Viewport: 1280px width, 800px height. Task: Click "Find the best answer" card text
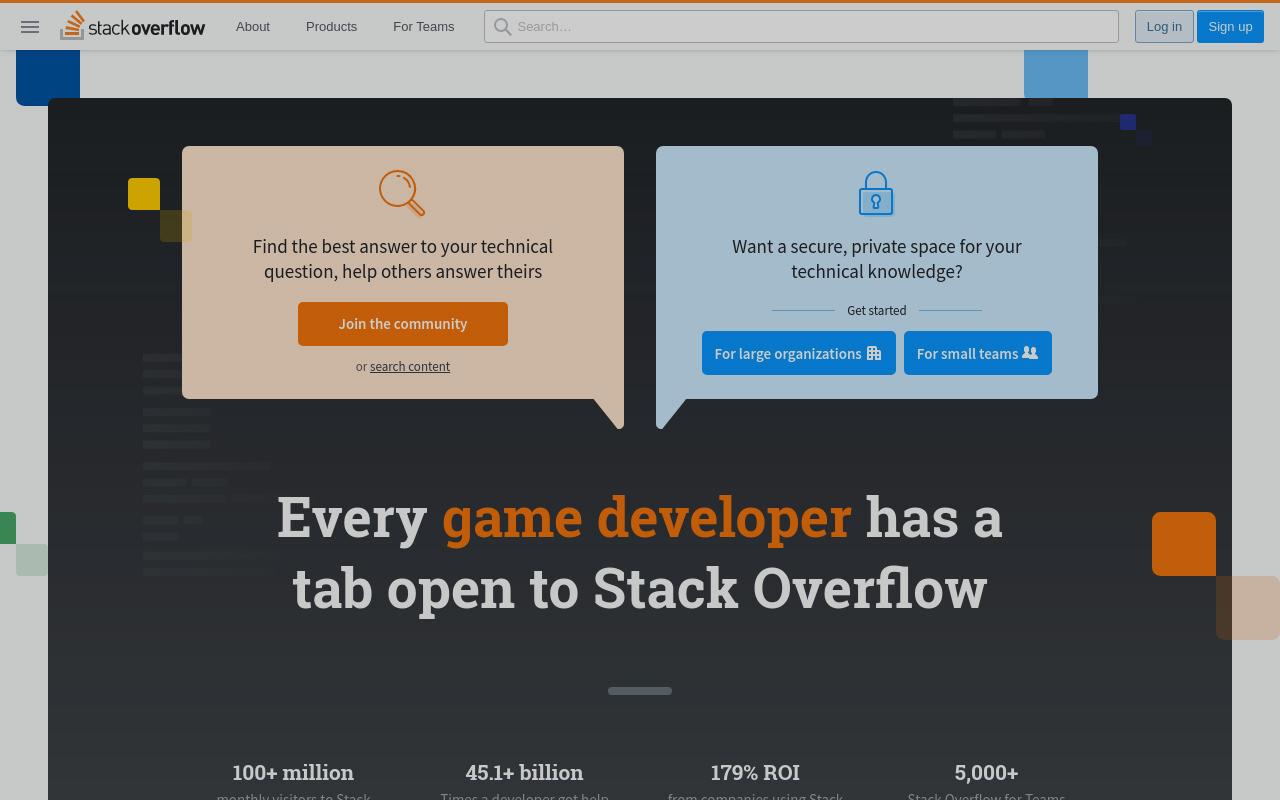403,259
